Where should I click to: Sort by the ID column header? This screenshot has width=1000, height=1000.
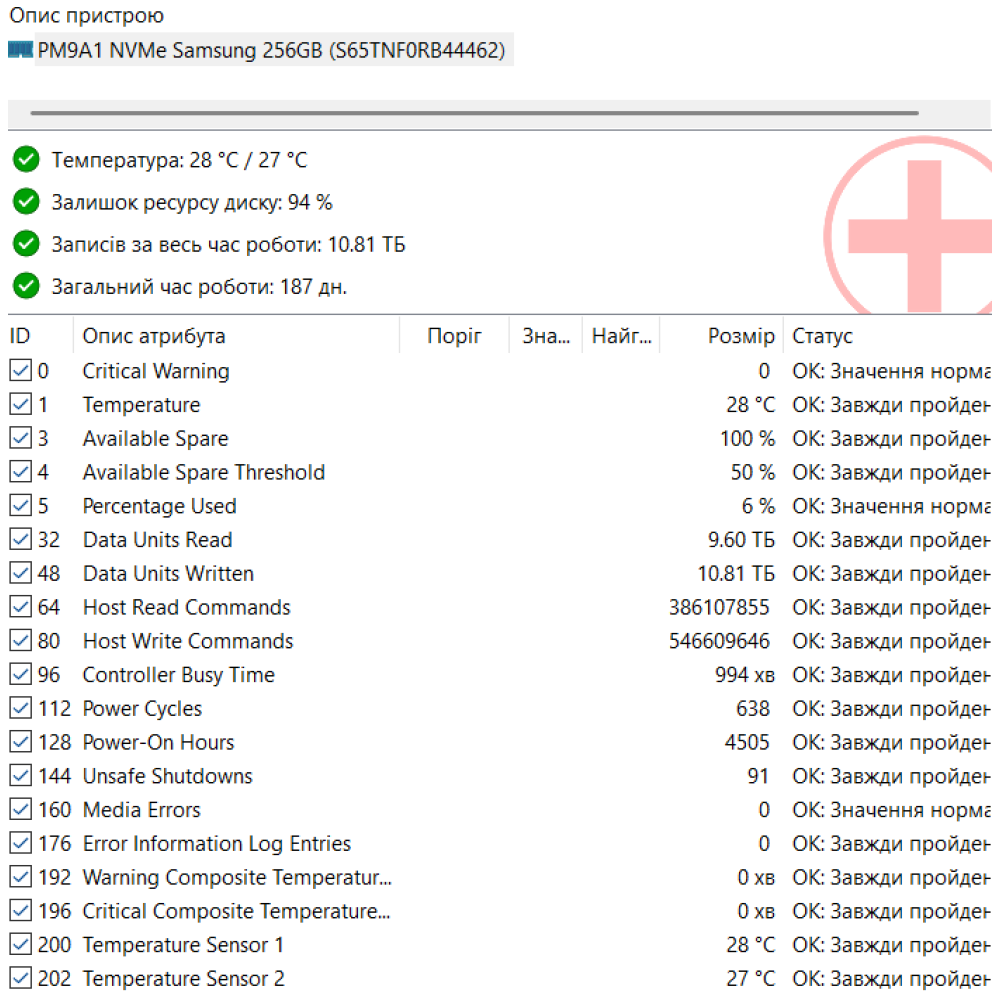pos(20,337)
